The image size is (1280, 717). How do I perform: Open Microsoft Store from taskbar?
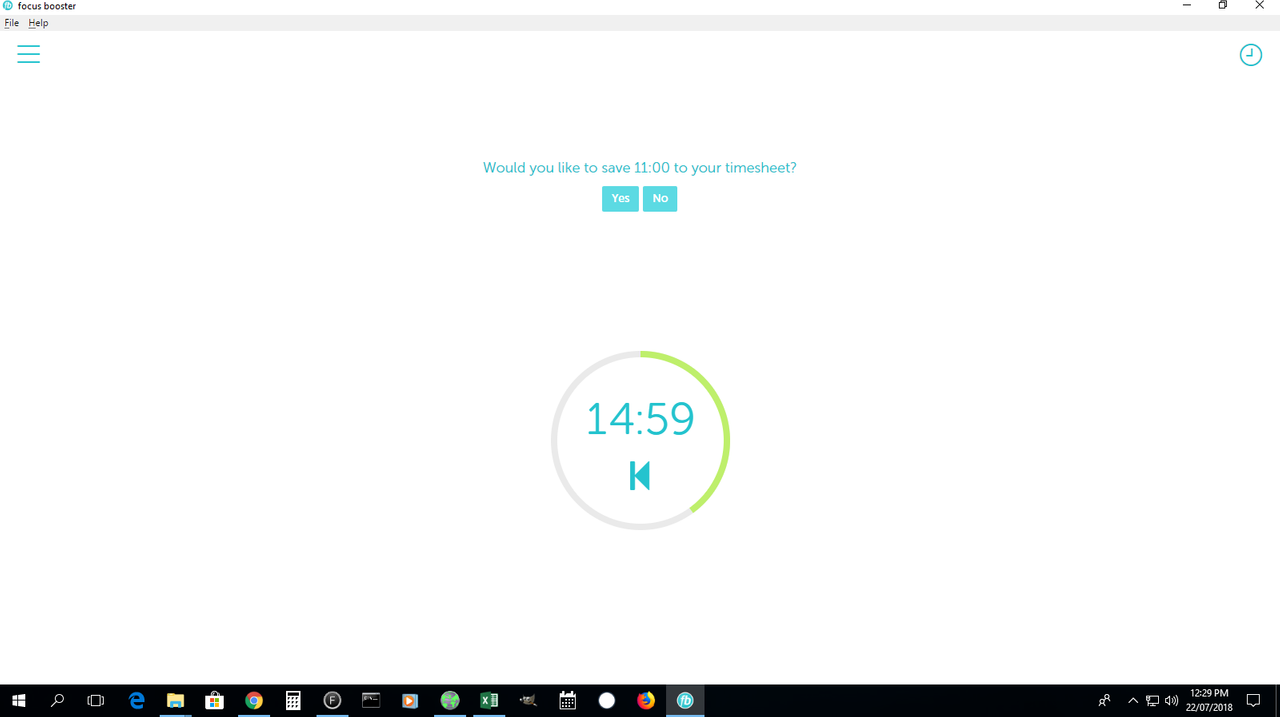pos(214,701)
